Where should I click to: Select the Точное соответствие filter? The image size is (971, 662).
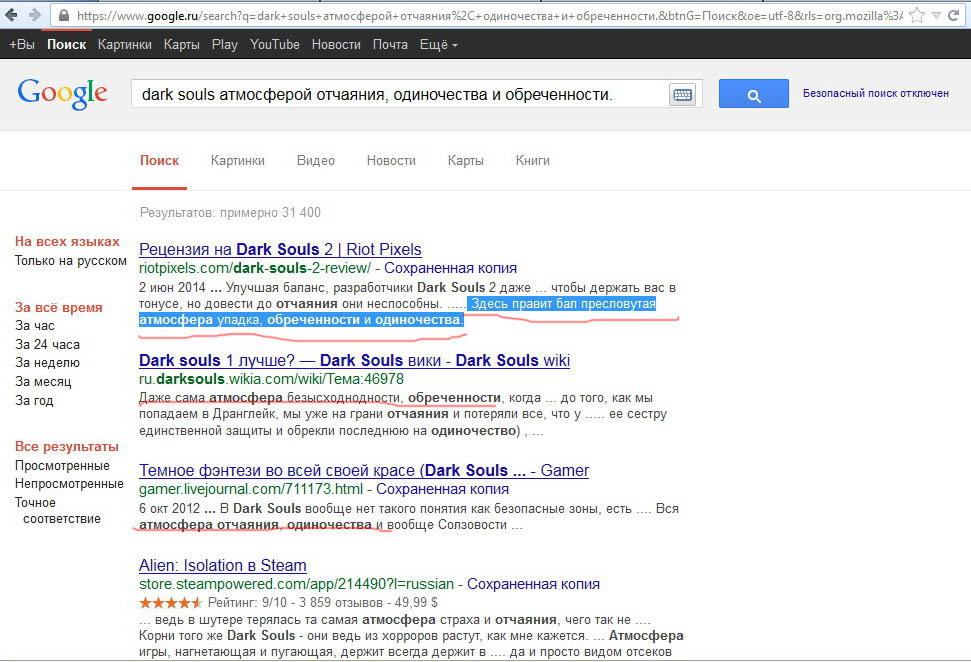coord(58,510)
